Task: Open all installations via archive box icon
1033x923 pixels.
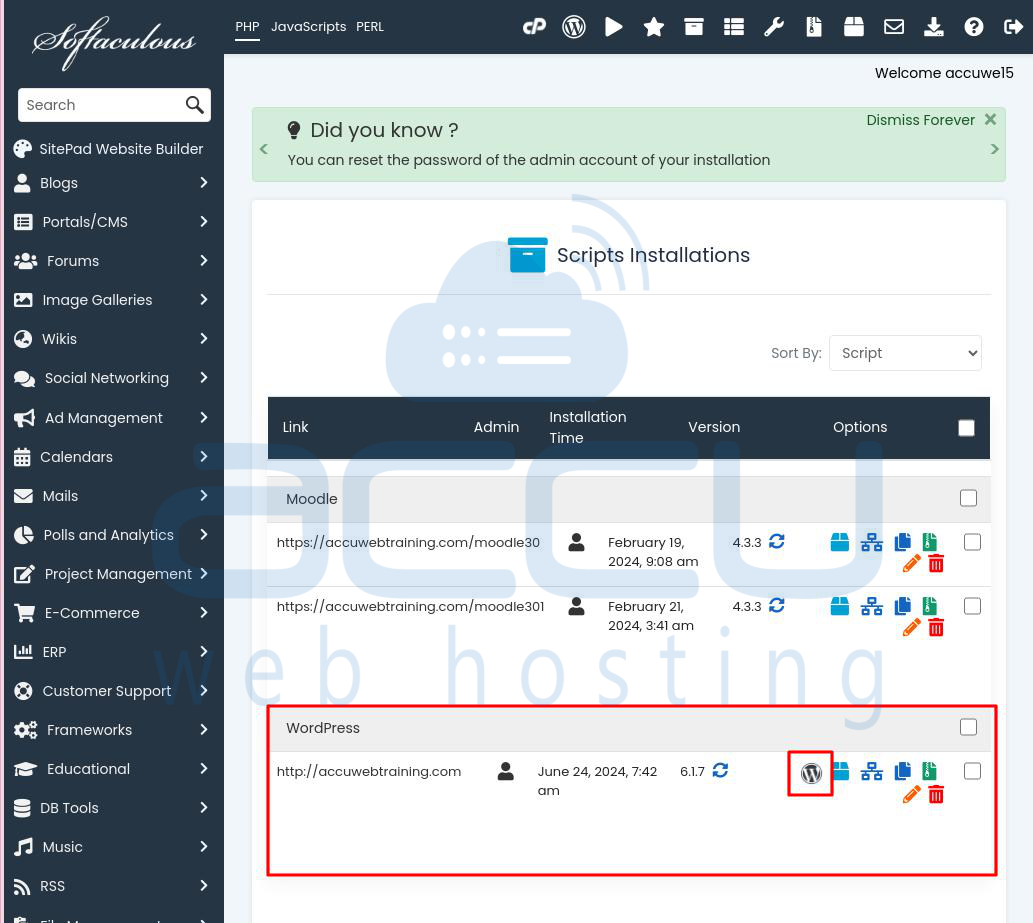Action: [694, 27]
